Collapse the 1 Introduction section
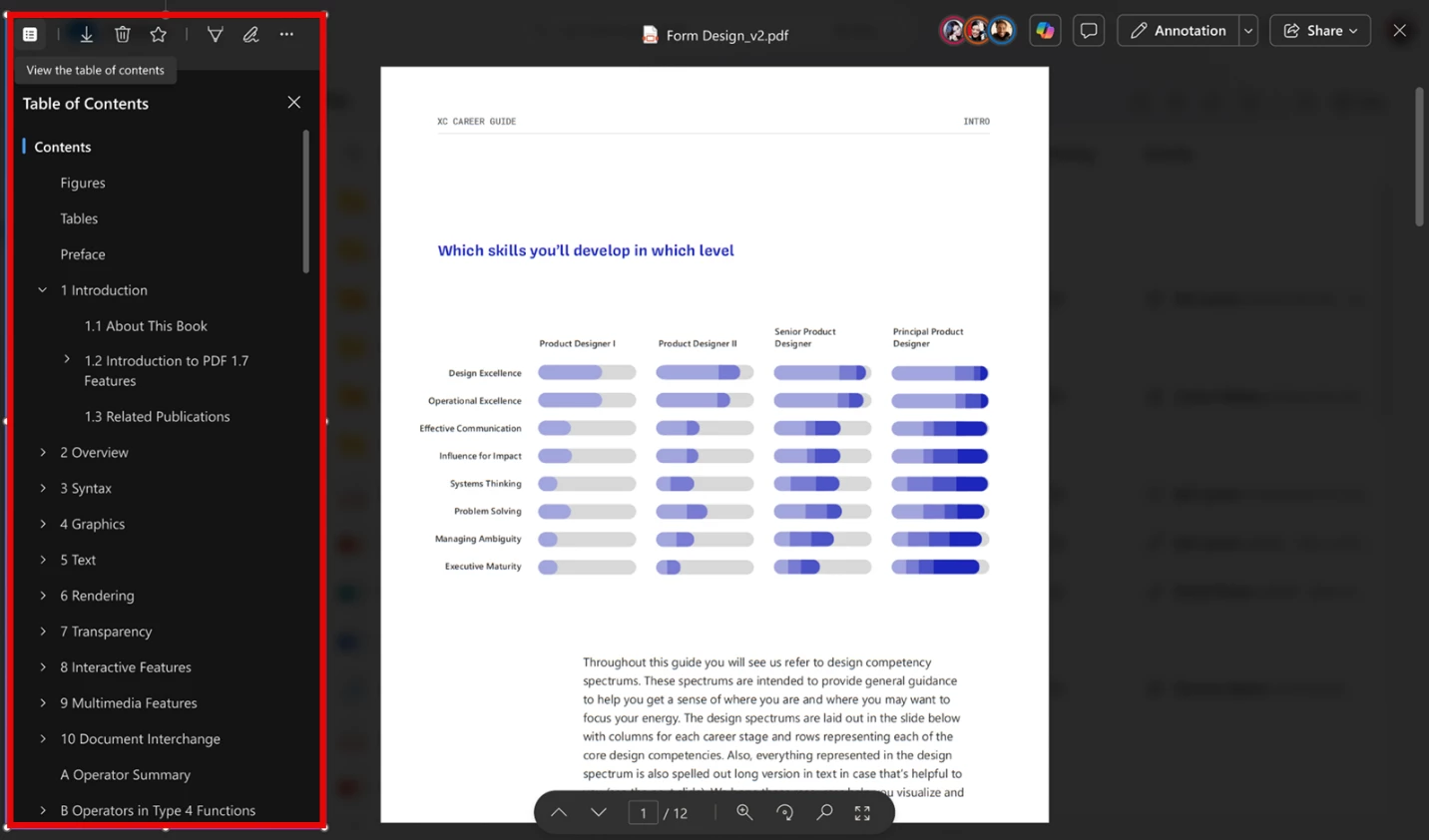Viewport: 1429px width, 840px height. pos(43,290)
